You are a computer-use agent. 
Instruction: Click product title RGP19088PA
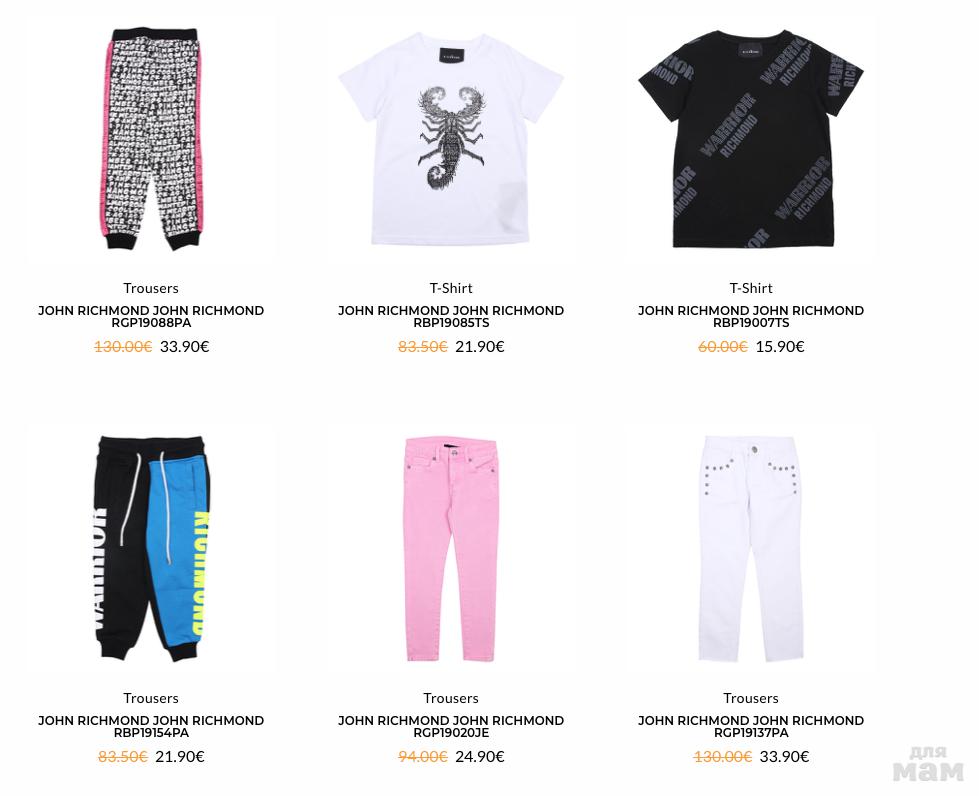point(150,317)
